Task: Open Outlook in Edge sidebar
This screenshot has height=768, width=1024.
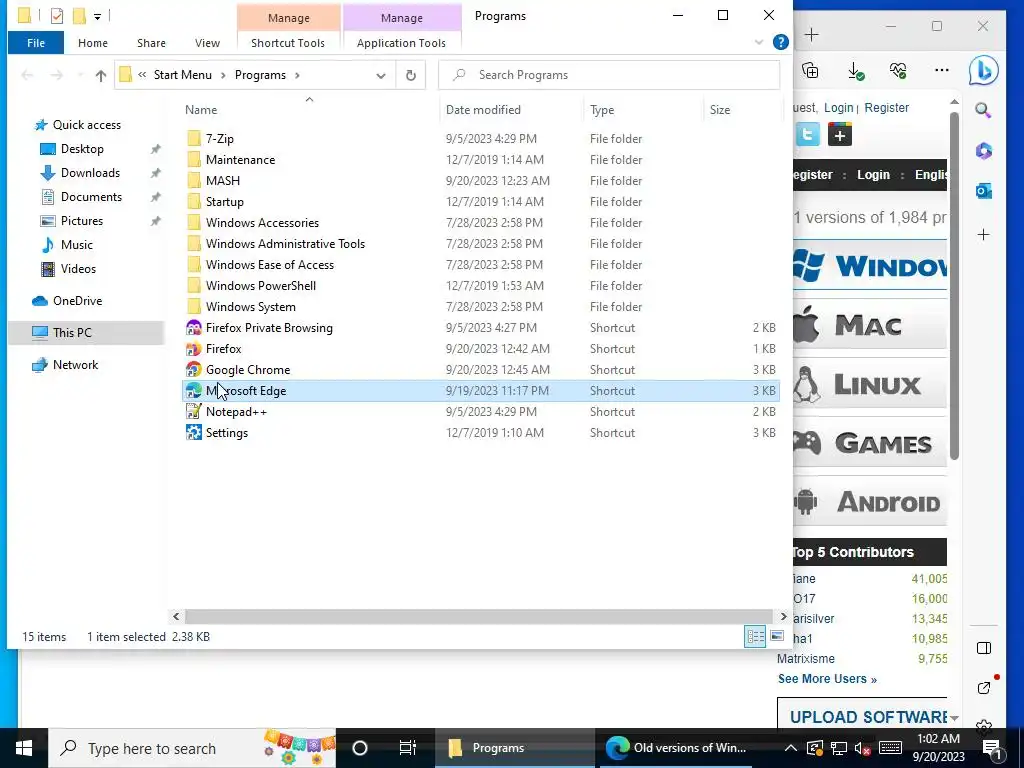Action: tap(984, 191)
